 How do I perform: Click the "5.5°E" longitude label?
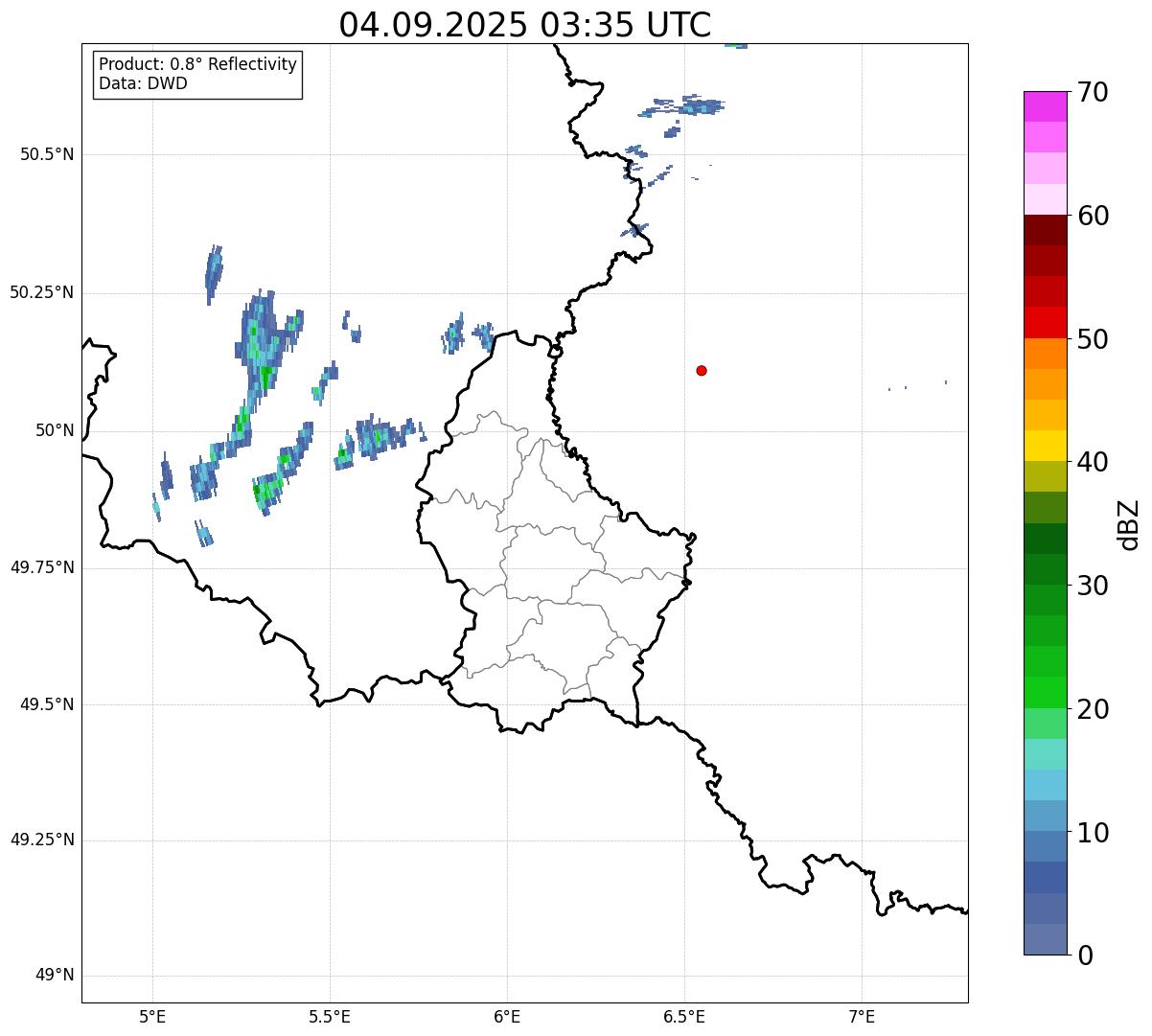(330, 1016)
